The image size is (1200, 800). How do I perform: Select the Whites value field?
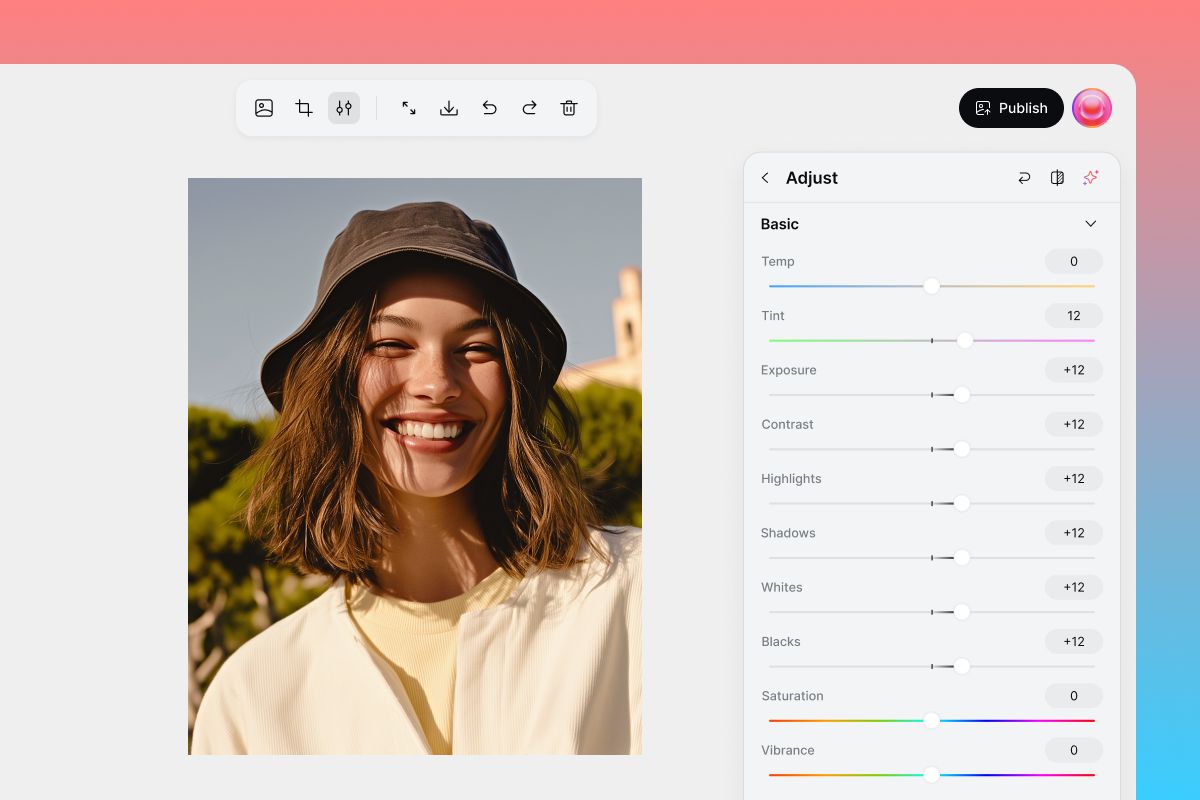[1074, 587]
